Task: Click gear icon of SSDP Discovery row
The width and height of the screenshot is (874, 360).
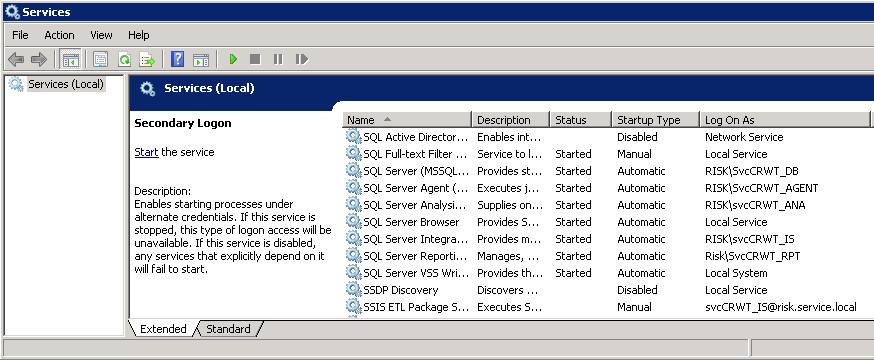Action: click(353, 290)
